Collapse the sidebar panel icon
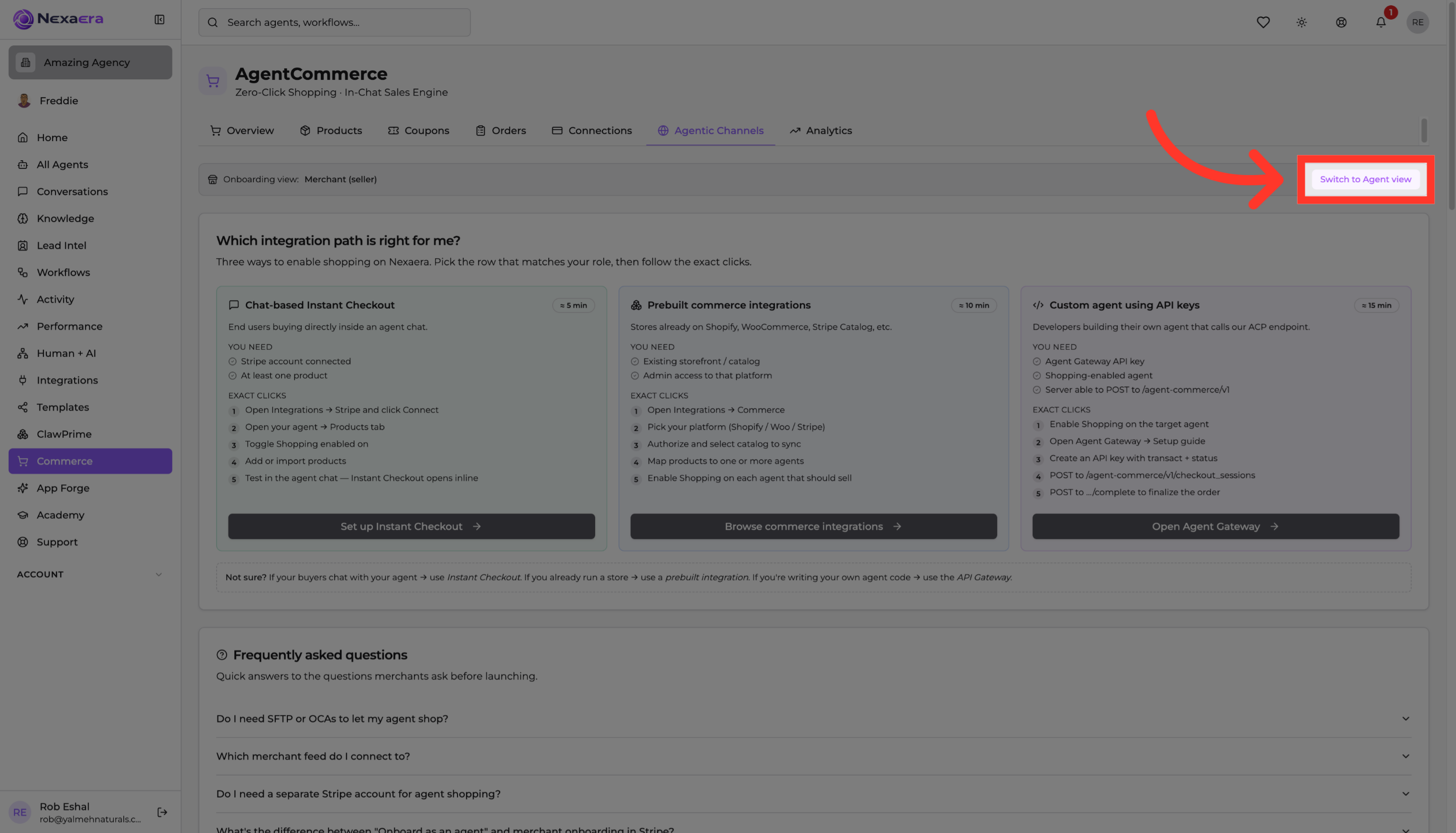Screen dimensions: 1456x833 pos(160,20)
